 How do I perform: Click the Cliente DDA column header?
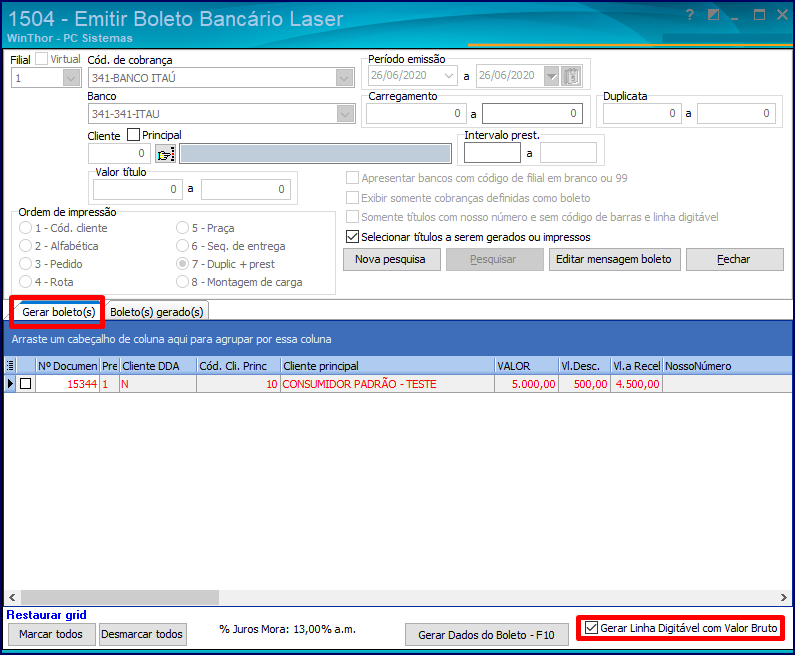(x=158, y=366)
